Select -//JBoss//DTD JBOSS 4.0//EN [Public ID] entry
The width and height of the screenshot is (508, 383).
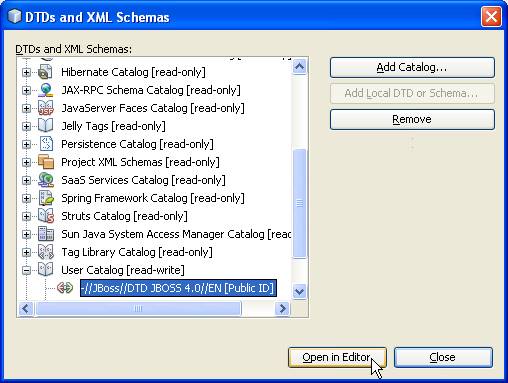tap(178, 288)
